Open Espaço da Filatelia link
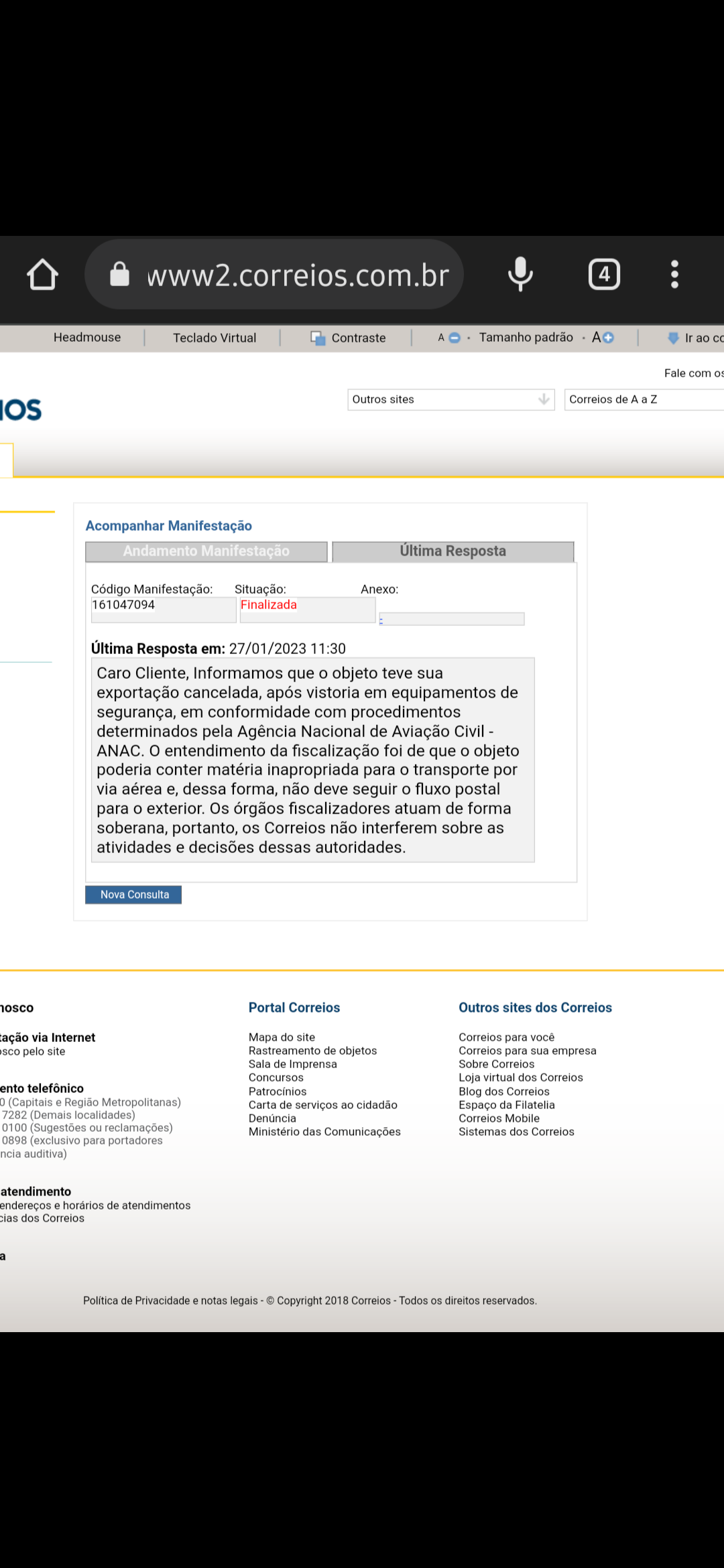The image size is (724, 1568). coord(507,1105)
